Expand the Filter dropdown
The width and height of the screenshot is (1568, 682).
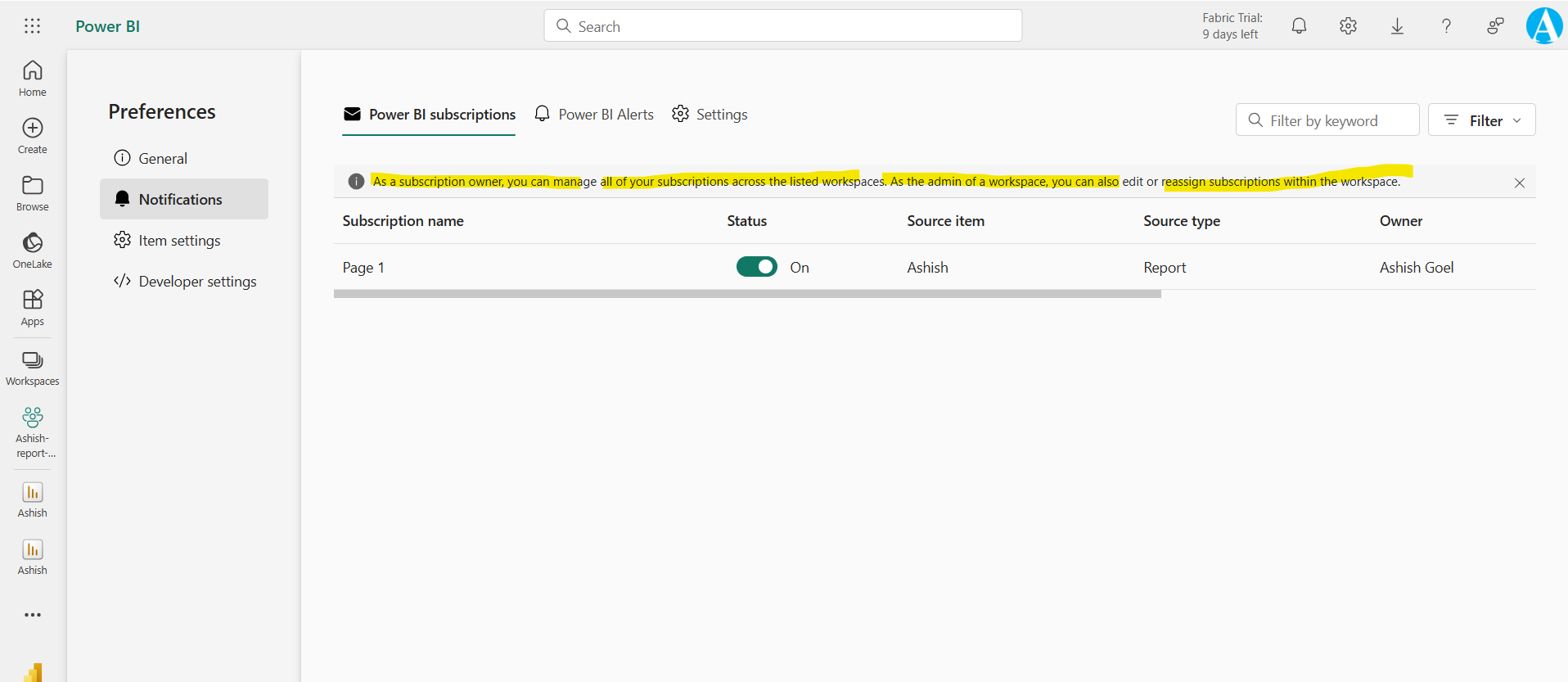(1481, 120)
